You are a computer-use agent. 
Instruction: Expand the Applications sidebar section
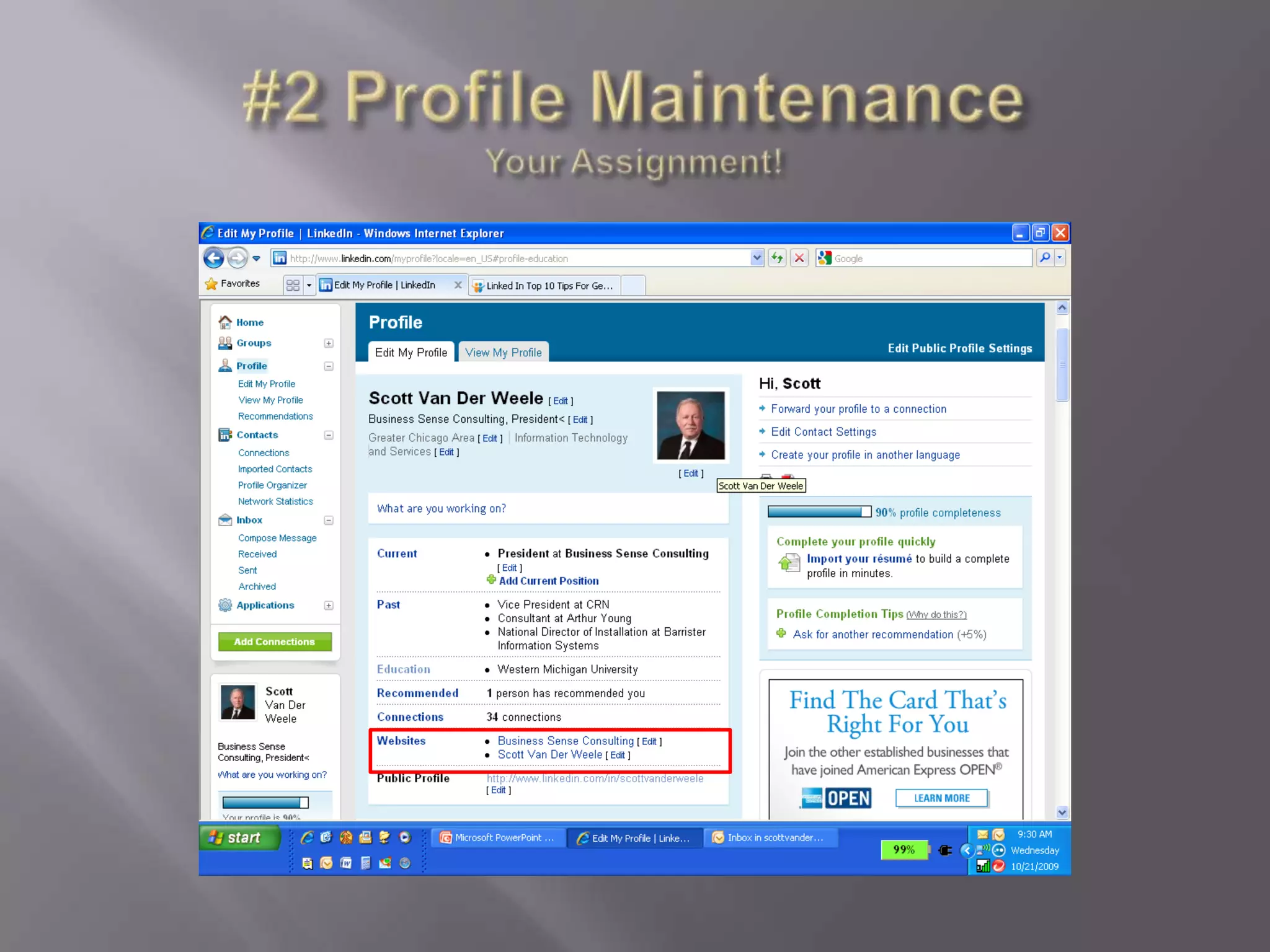329,606
